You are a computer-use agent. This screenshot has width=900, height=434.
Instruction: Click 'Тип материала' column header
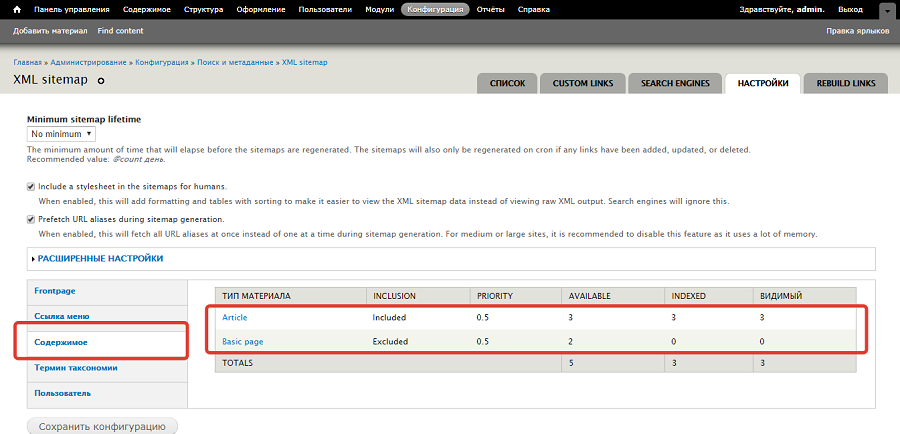pyautogui.click(x=257, y=296)
